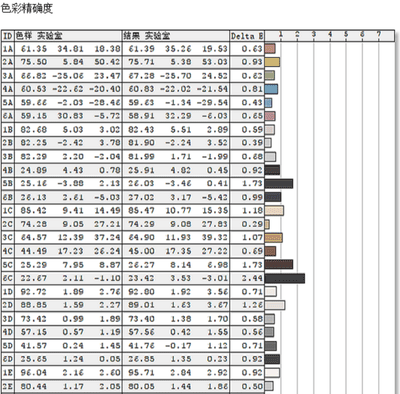Click the olive green bar in row 3A
The height and width of the screenshot is (394, 400).
(270, 76)
